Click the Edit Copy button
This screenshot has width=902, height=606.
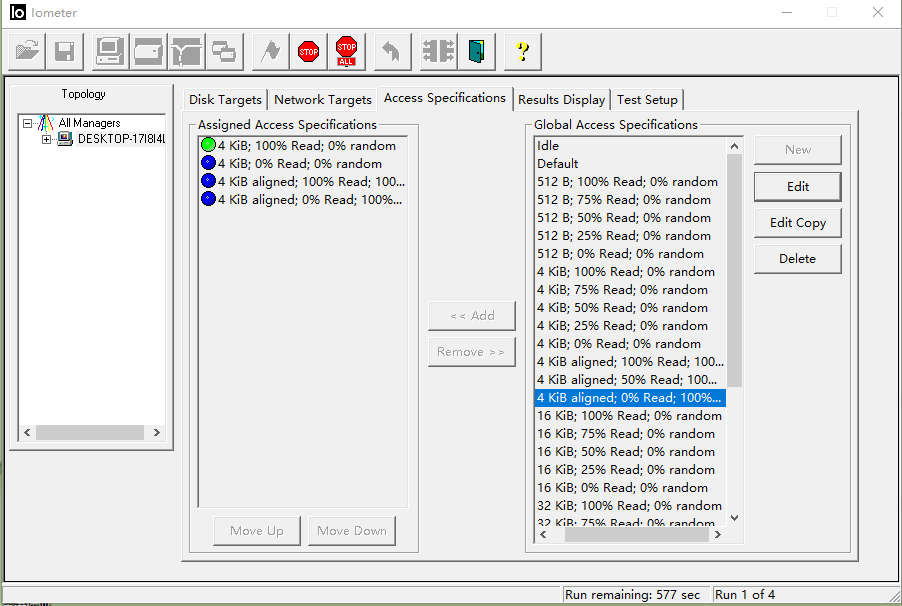pos(798,223)
